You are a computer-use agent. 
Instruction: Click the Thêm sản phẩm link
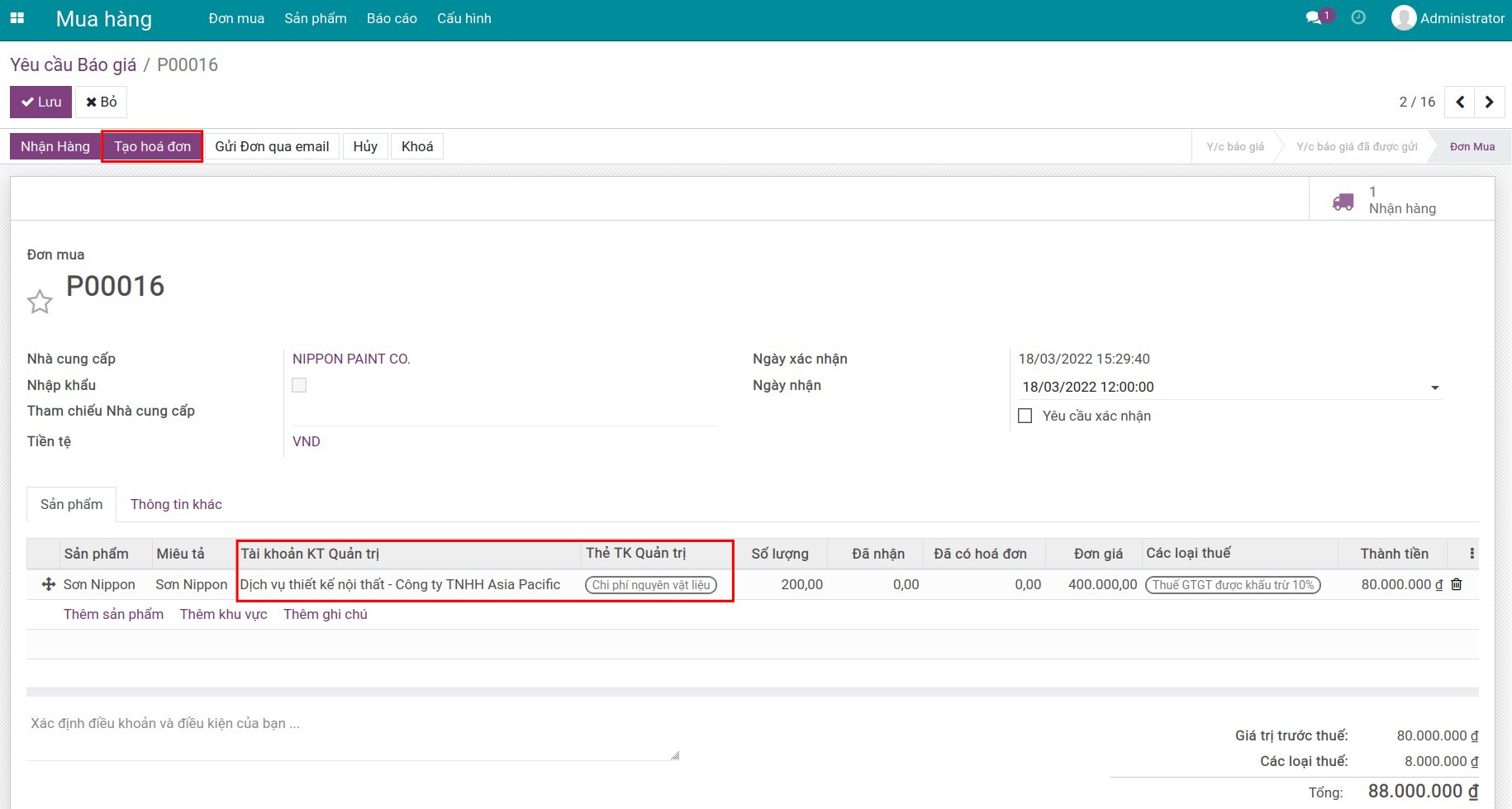[x=113, y=614]
